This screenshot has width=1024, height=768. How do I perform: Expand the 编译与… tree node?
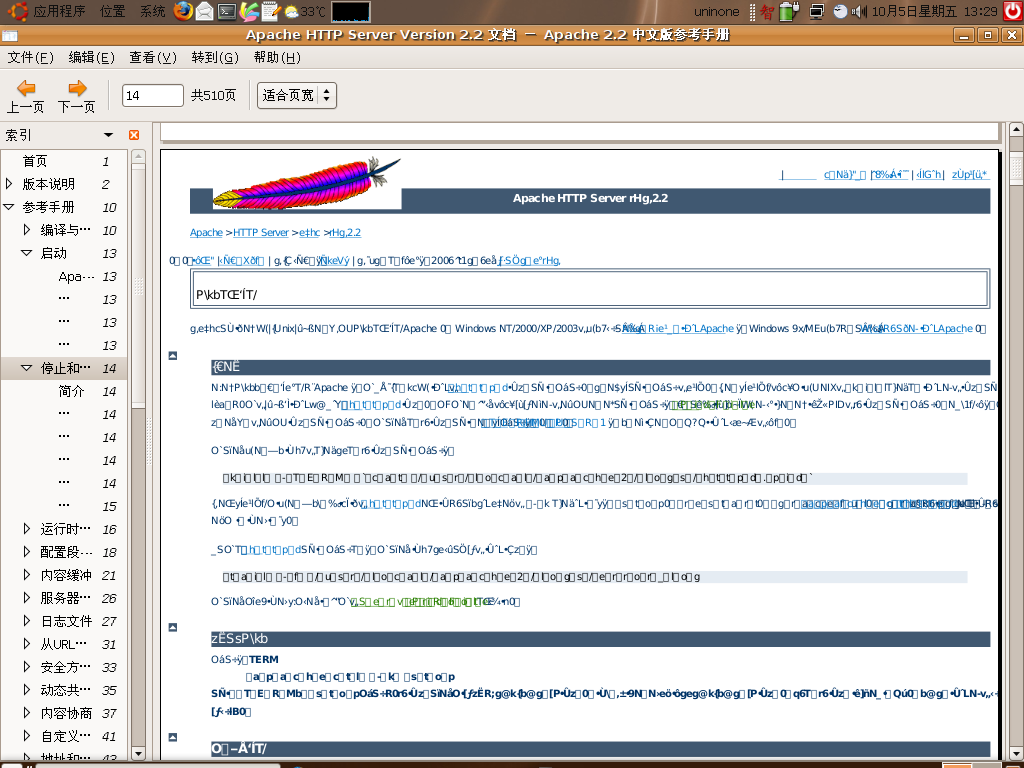coord(27,230)
